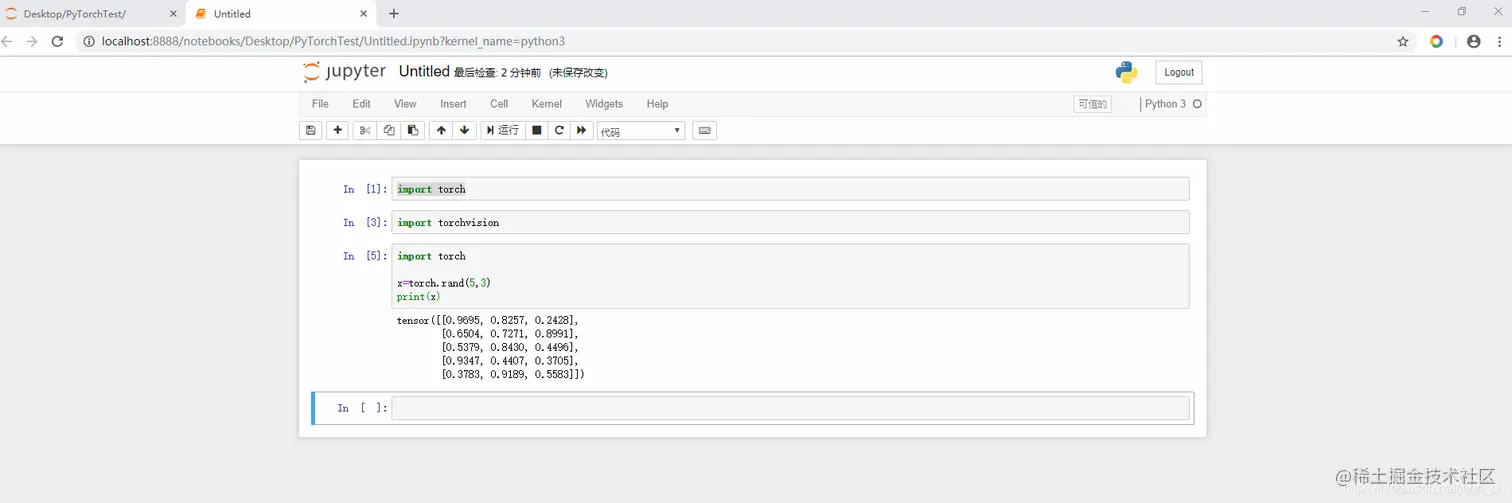
Task: Click the Logout button
Action: coord(1179,72)
